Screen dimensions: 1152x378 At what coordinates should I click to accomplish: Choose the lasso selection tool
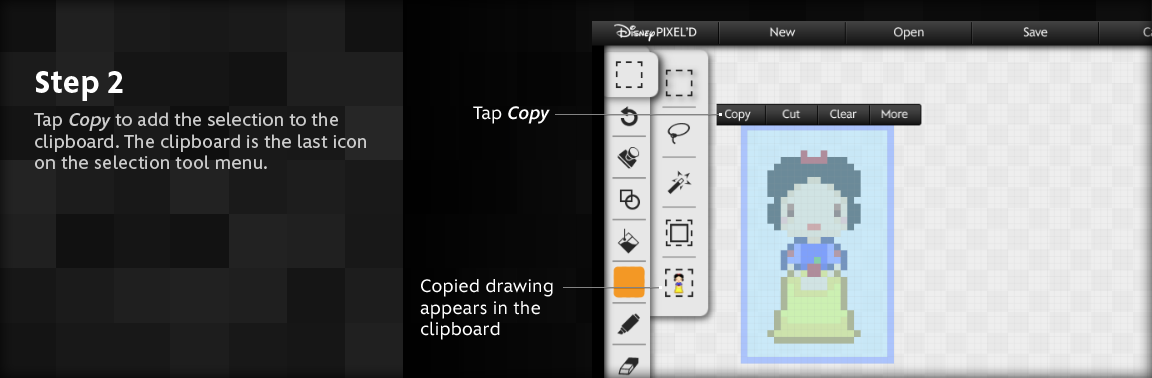(x=680, y=133)
